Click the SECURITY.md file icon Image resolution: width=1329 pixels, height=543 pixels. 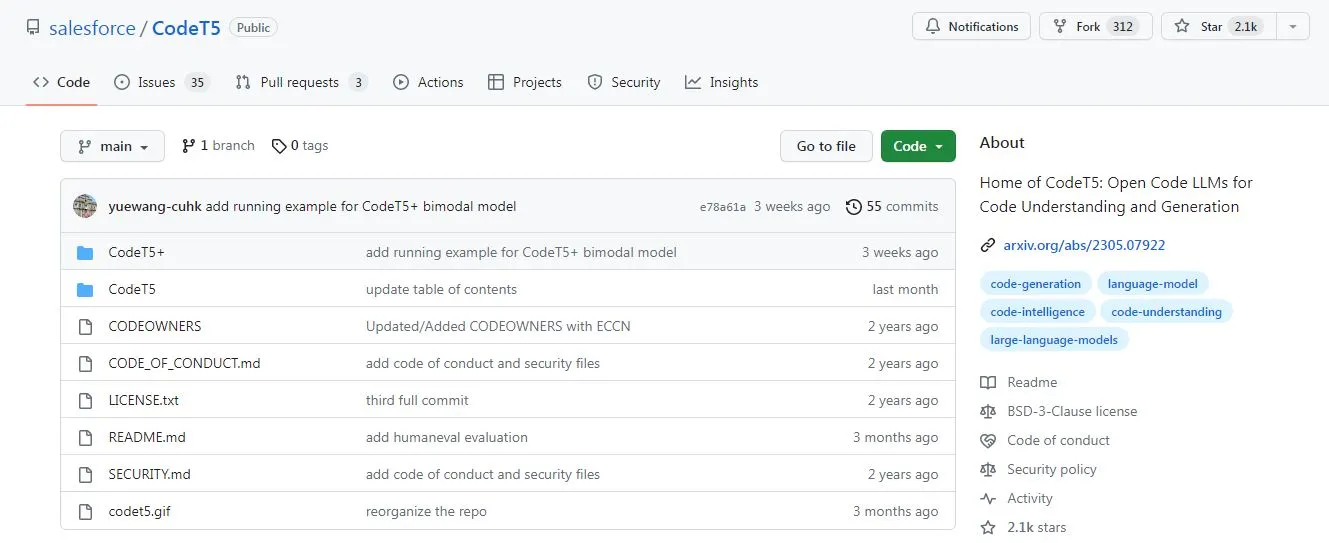[85, 475]
